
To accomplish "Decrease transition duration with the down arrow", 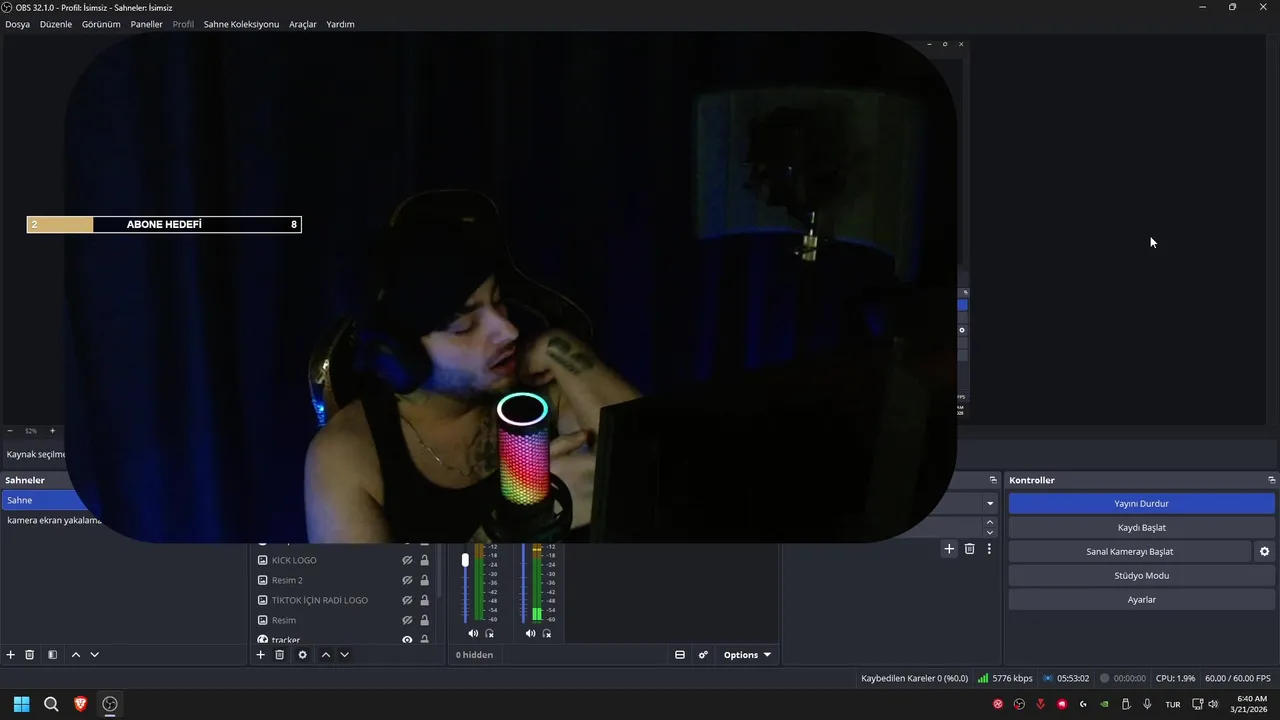I will [x=990, y=531].
